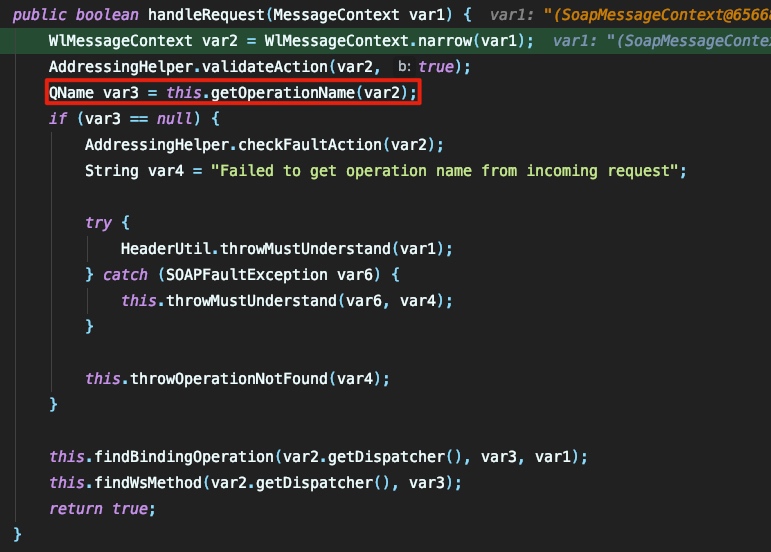Click the handleRequest method name
This screenshot has width=771, height=552.
(206, 15)
